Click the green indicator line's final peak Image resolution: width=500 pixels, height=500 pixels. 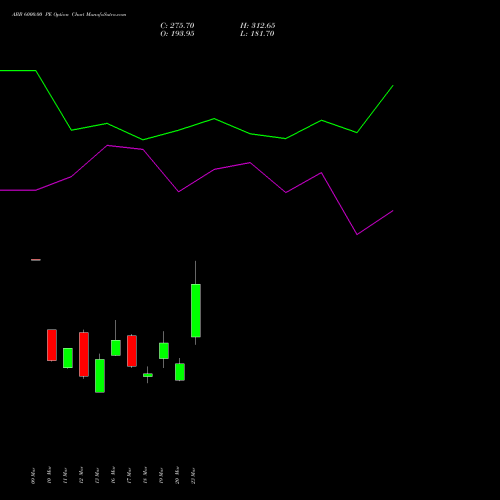coord(393,86)
